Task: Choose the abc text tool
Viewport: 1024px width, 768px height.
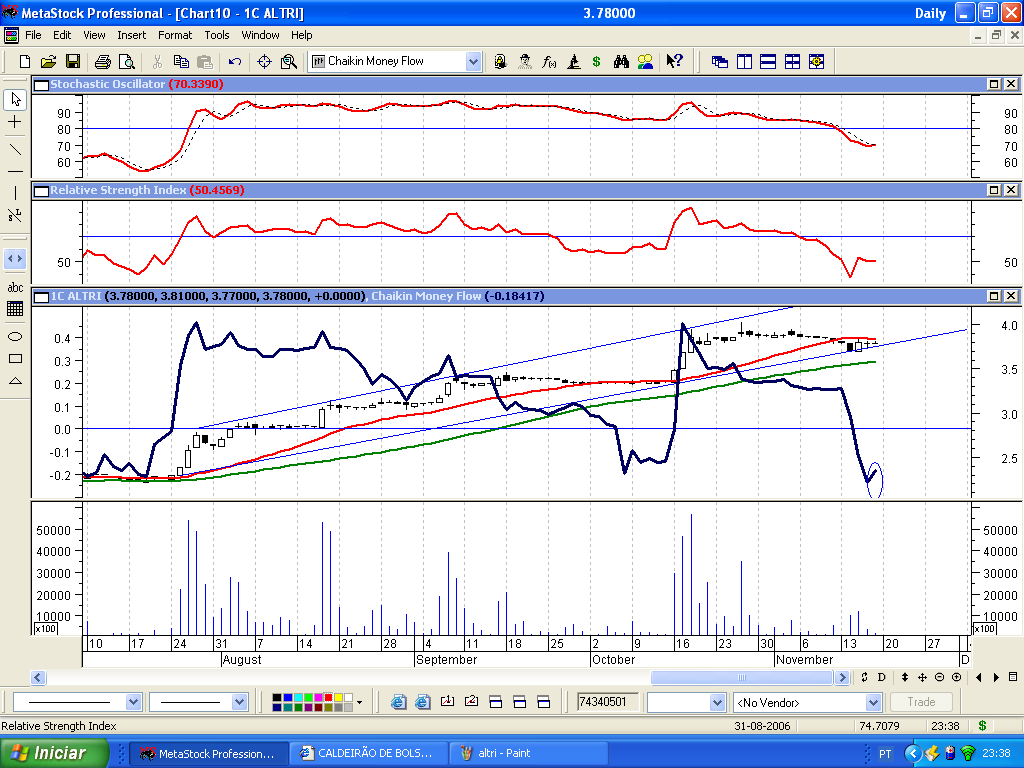Action: point(15,288)
